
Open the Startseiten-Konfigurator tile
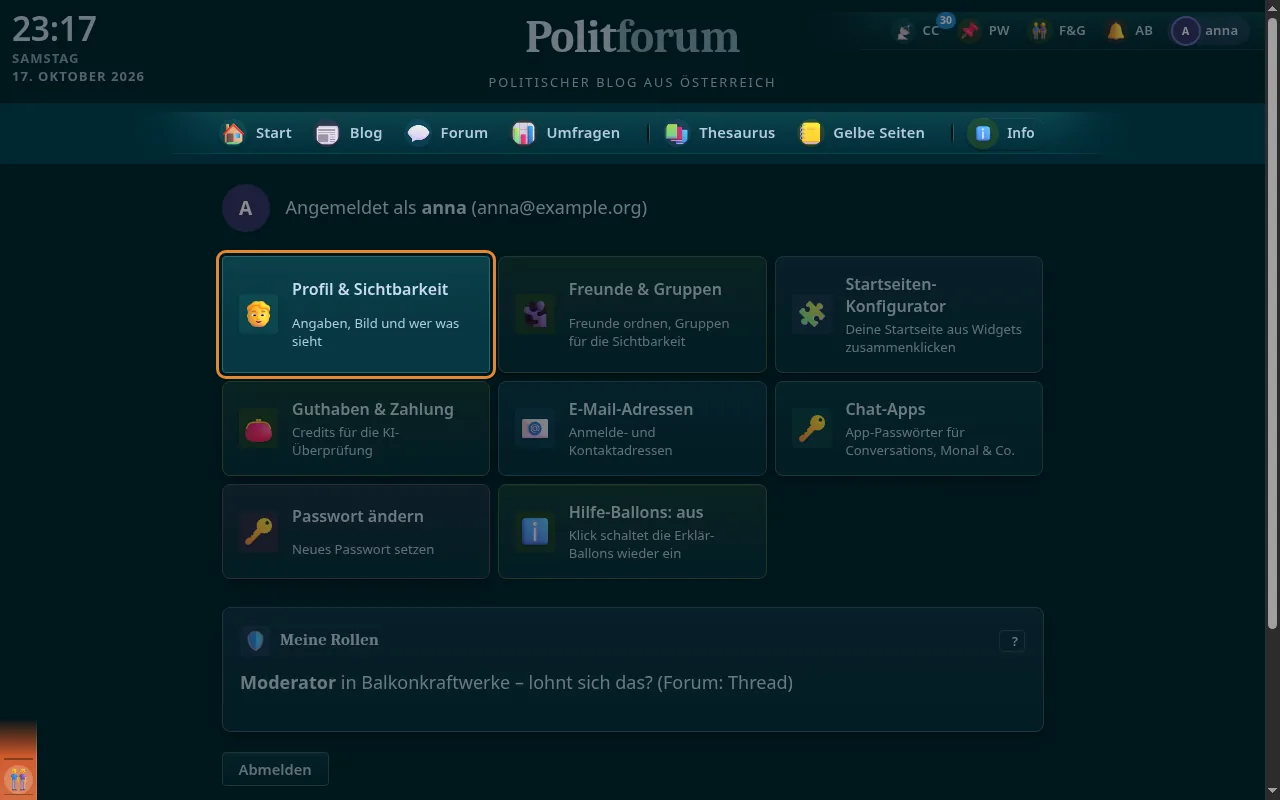point(909,314)
